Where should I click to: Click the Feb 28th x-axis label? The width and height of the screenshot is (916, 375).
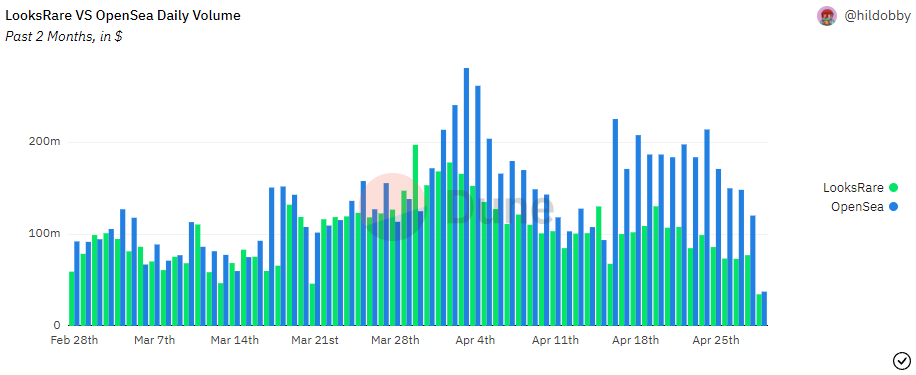[x=74, y=340]
